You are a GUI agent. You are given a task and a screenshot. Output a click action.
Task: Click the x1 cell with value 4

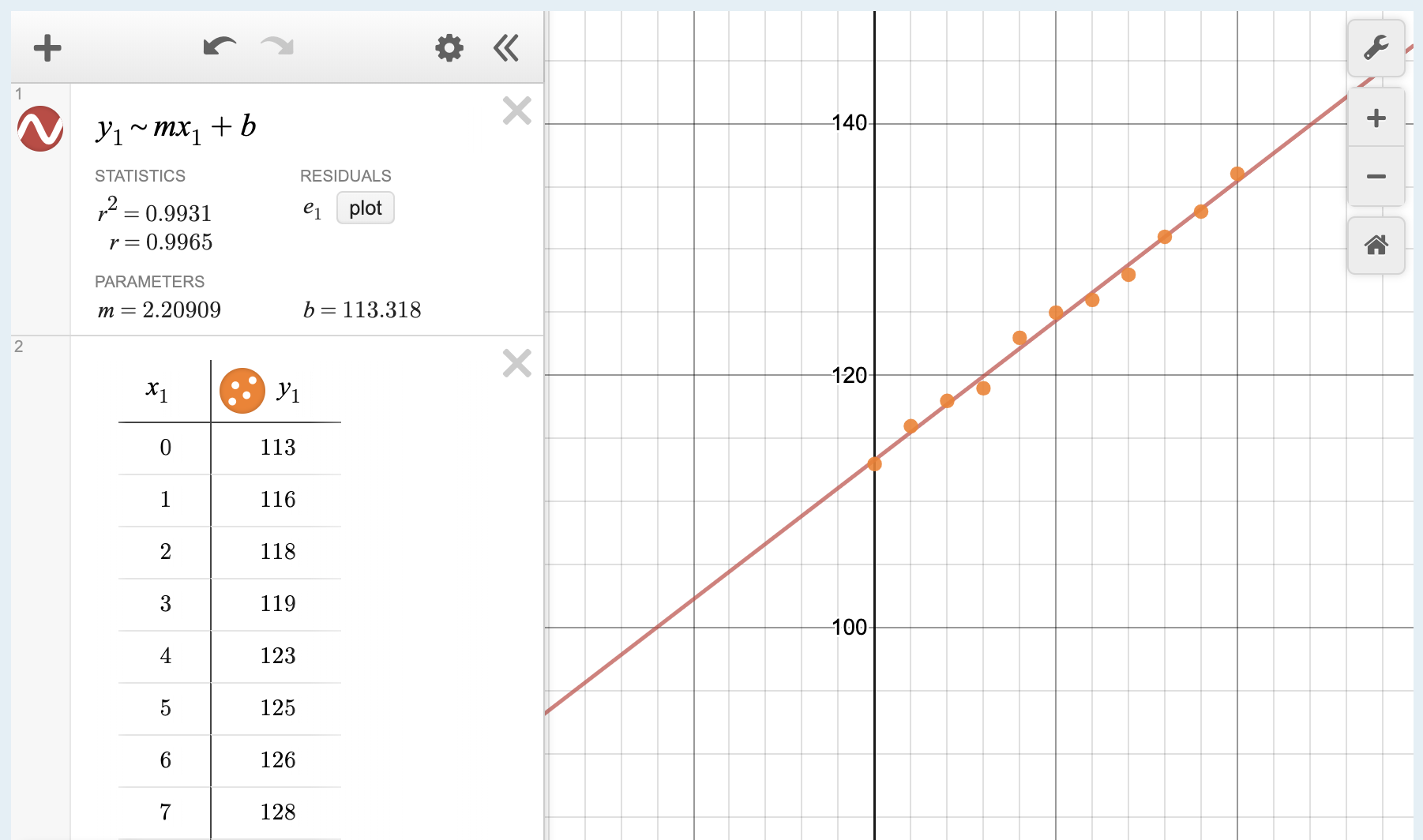coord(165,657)
